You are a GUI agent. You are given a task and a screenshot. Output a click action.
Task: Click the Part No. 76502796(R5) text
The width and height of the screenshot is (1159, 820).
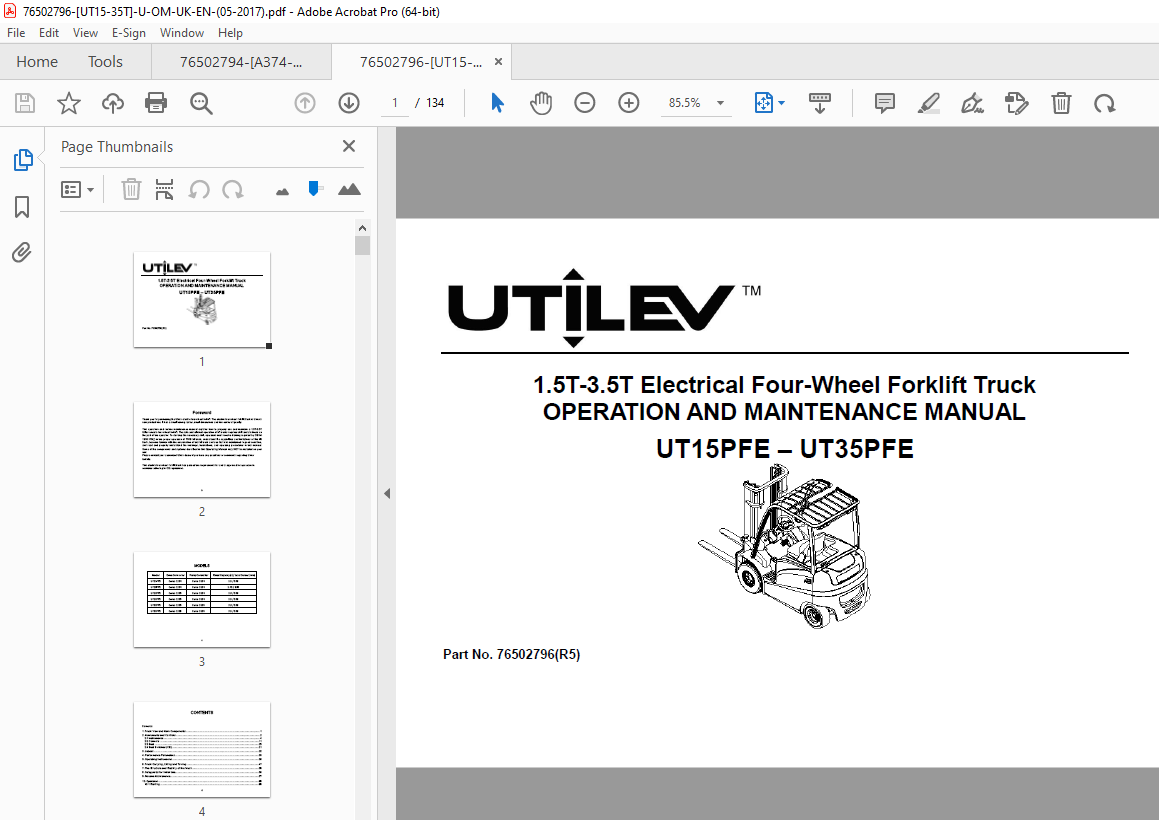511,654
